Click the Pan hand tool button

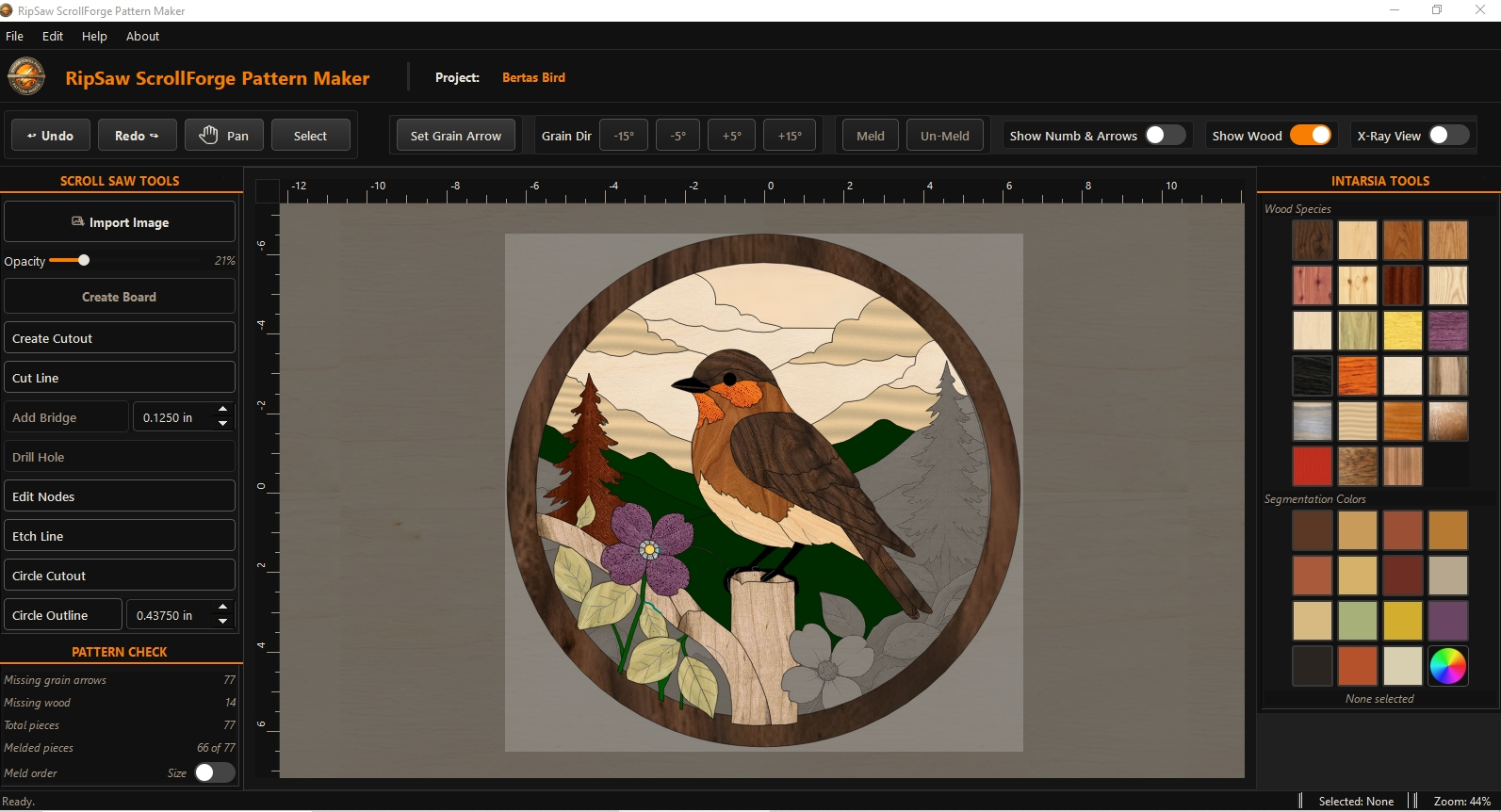224,136
